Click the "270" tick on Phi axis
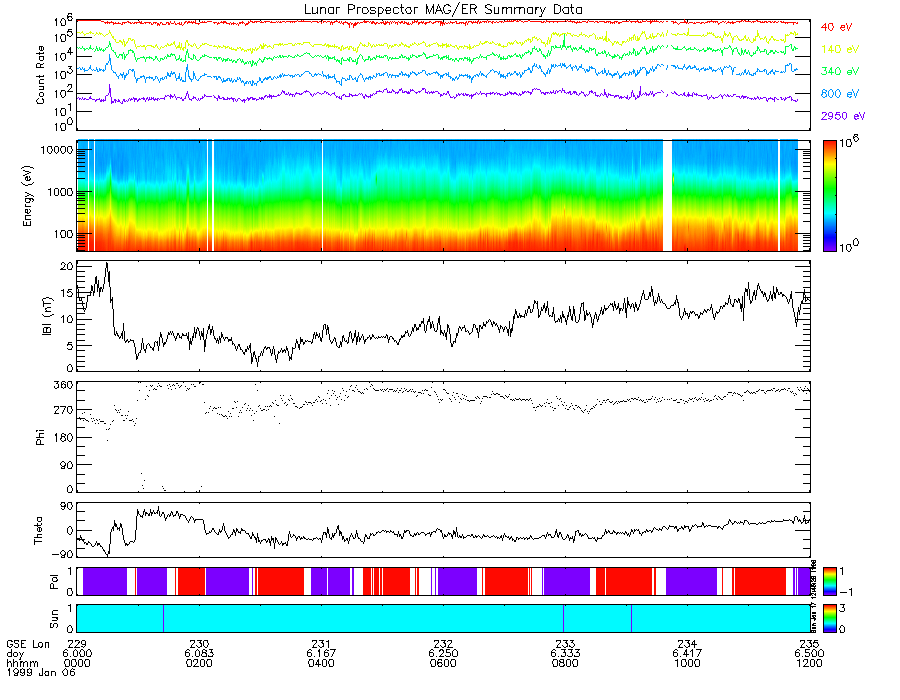900x700 pixels. pos(64,410)
